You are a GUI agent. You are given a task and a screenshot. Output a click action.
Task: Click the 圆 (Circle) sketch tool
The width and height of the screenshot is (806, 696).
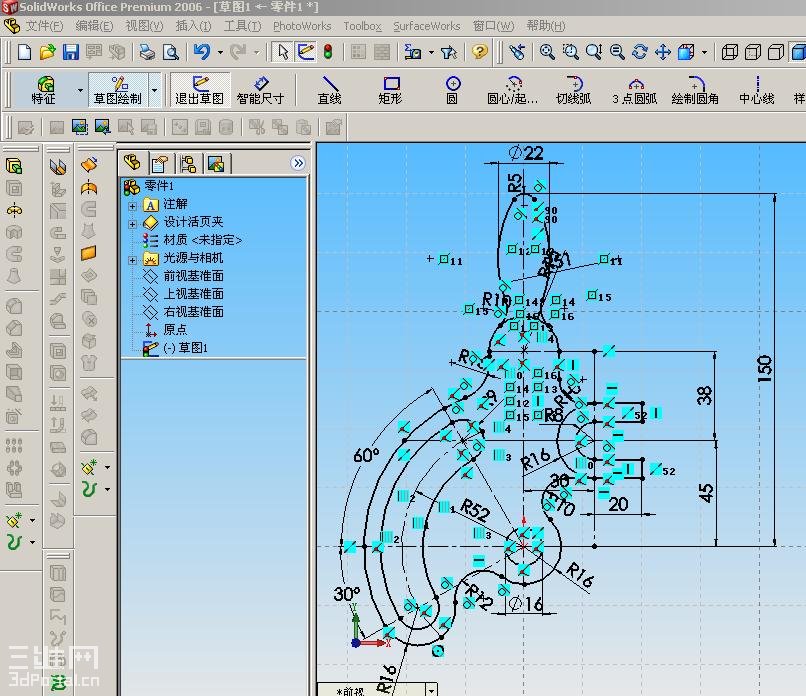(452, 90)
